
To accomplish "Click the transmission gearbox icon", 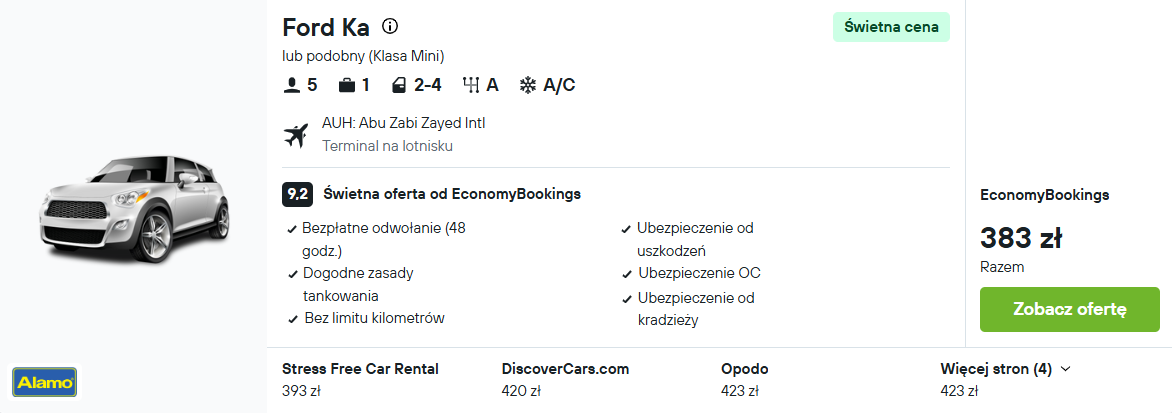I will pyautogui.click(x=470, y=86).
